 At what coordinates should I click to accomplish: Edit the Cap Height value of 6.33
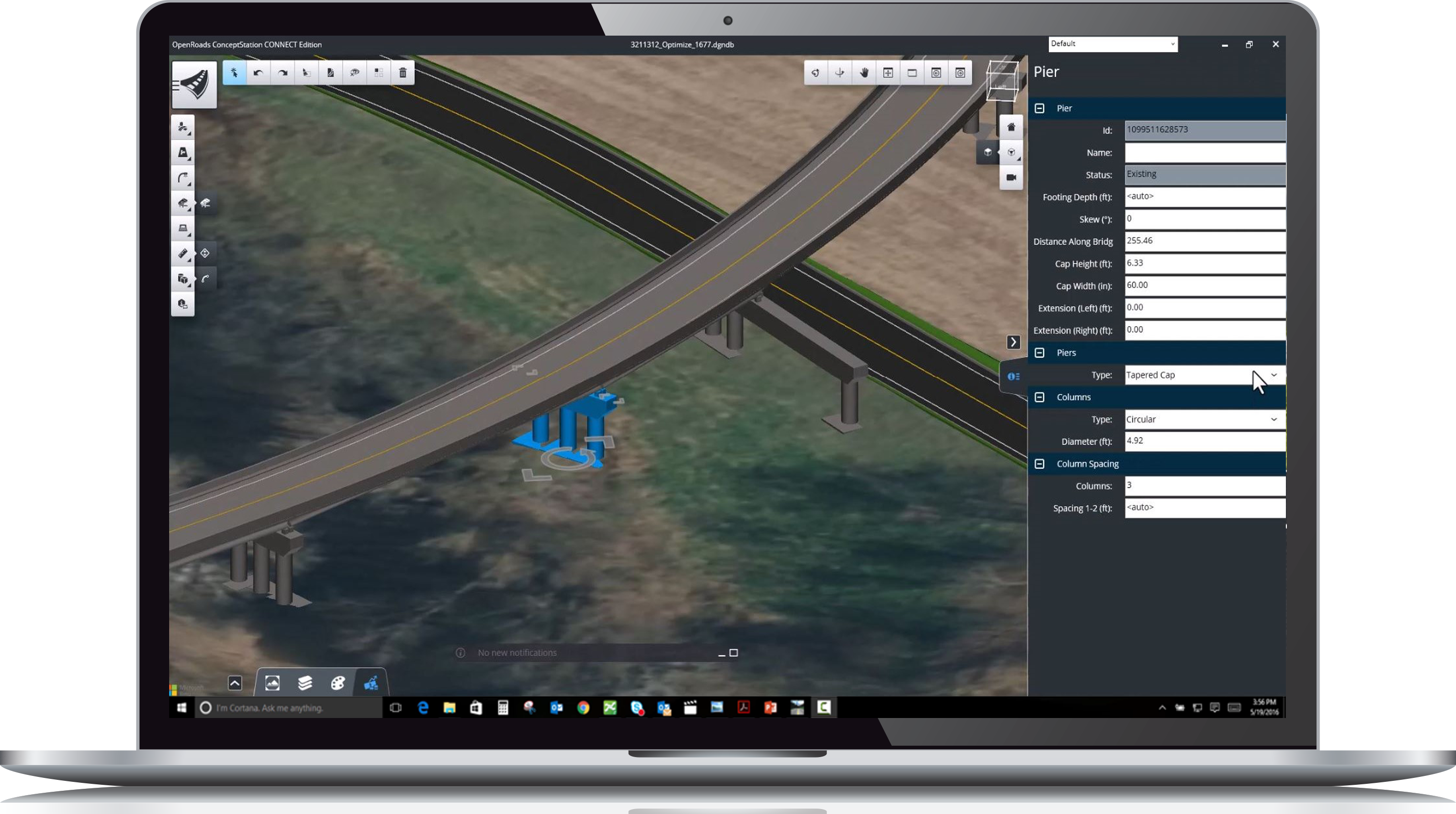tap(1204, 263)
